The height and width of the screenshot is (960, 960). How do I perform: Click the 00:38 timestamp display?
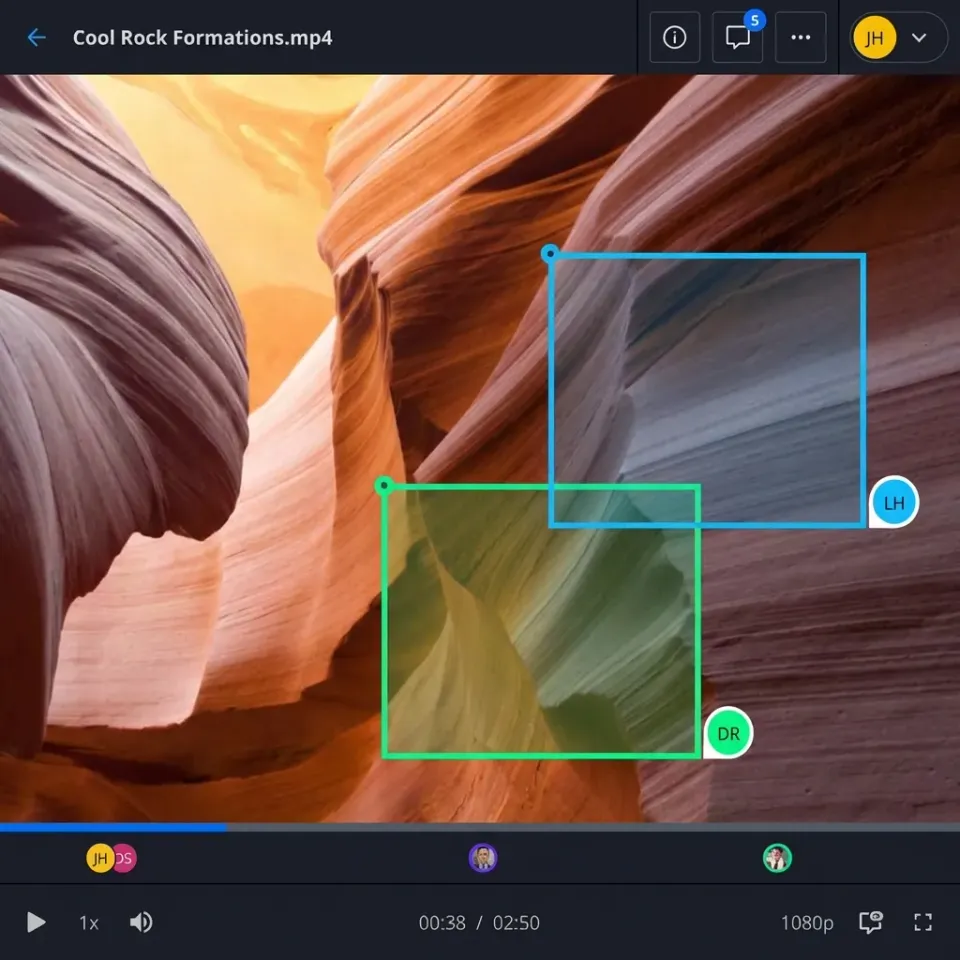[x=442, y=922]
